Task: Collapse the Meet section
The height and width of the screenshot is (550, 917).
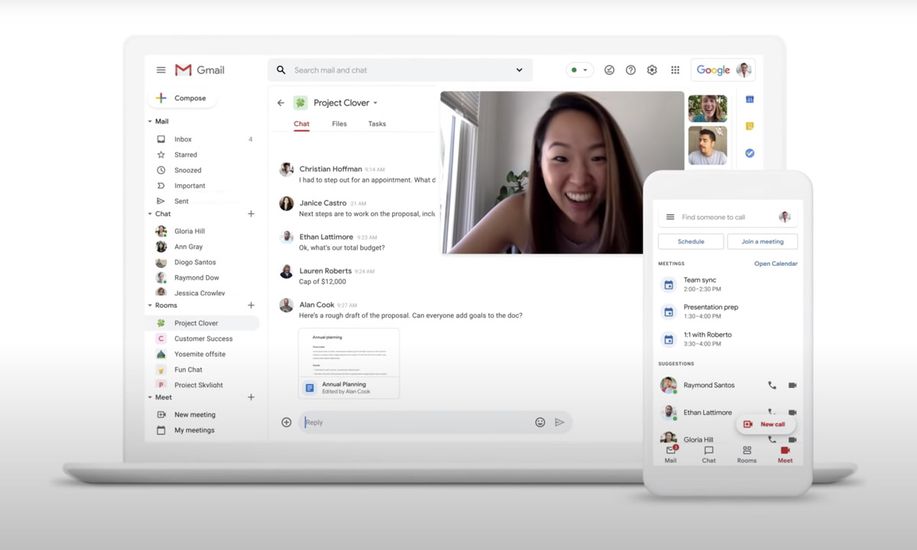Action: point(150,397)
